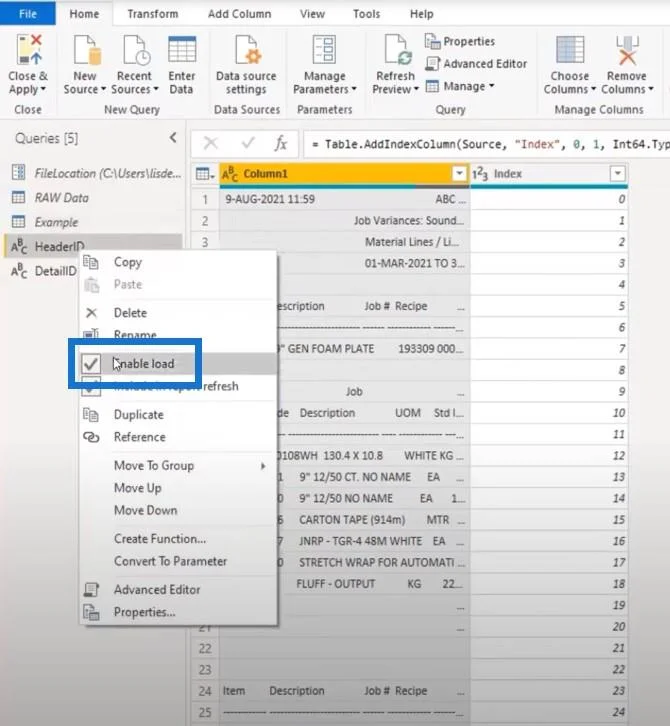Click the New Source icon
Screen dimensions: 670x726
click(87, 50)
